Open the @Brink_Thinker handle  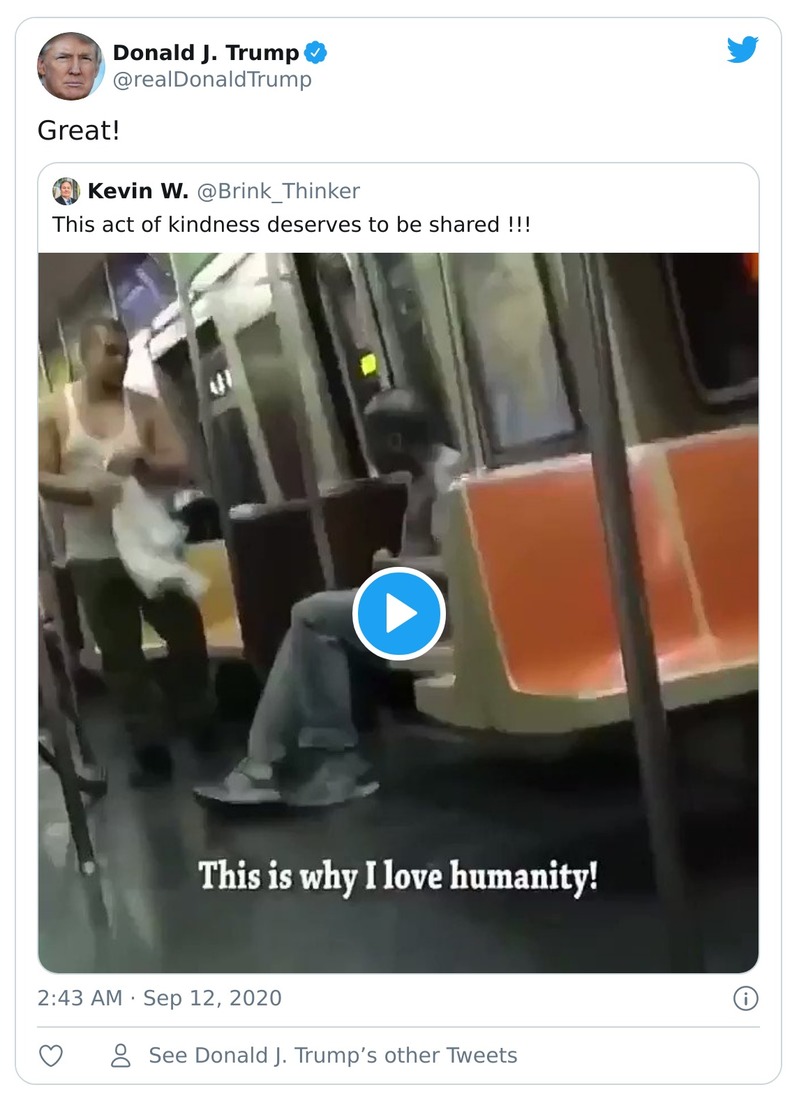click(x=278, y=191)
